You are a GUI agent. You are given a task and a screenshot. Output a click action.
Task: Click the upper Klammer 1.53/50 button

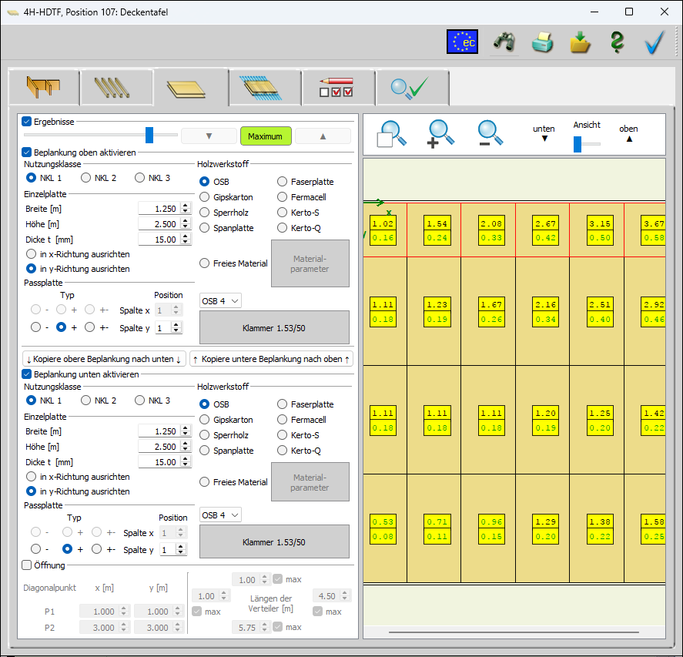click(274, 328)
